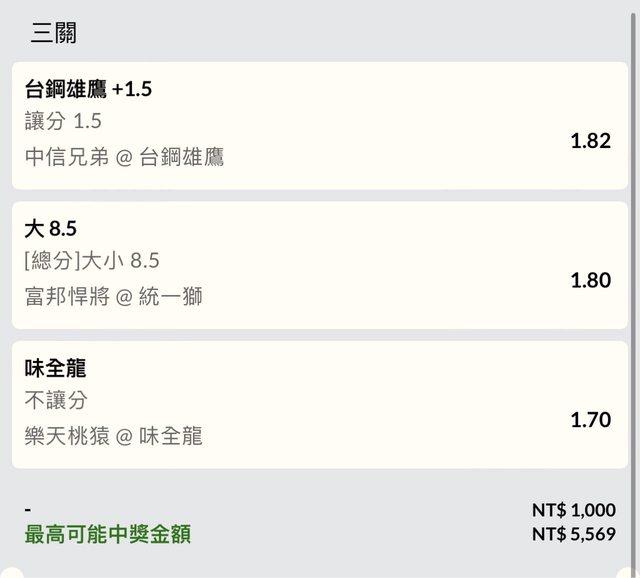640x578 pixels.
Task: Open the 樂天桃猿 @ 味全龍 matchup
Action: point(113,436)
